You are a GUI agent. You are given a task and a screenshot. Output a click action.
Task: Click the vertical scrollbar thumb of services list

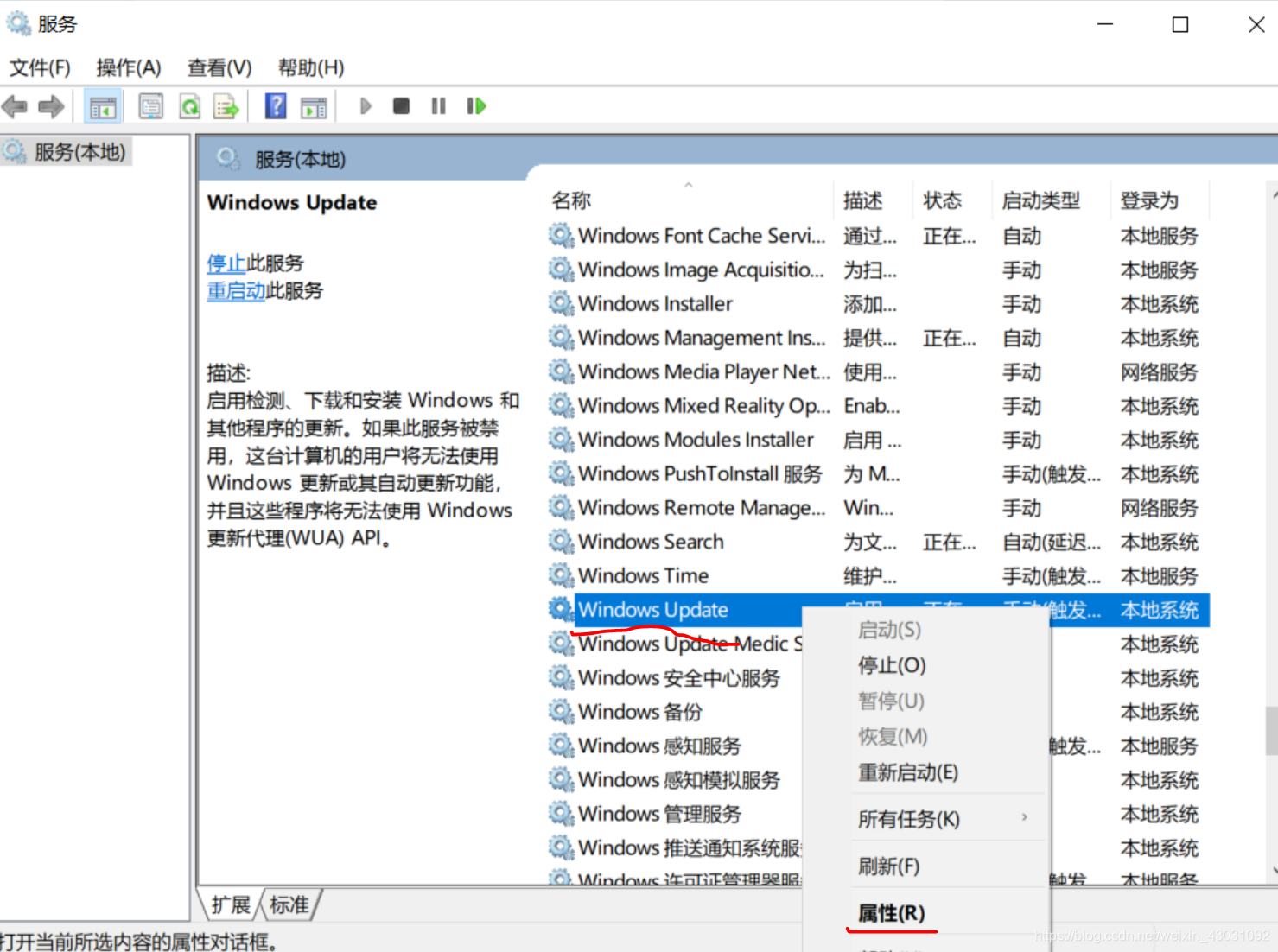tap(1272, 731)
